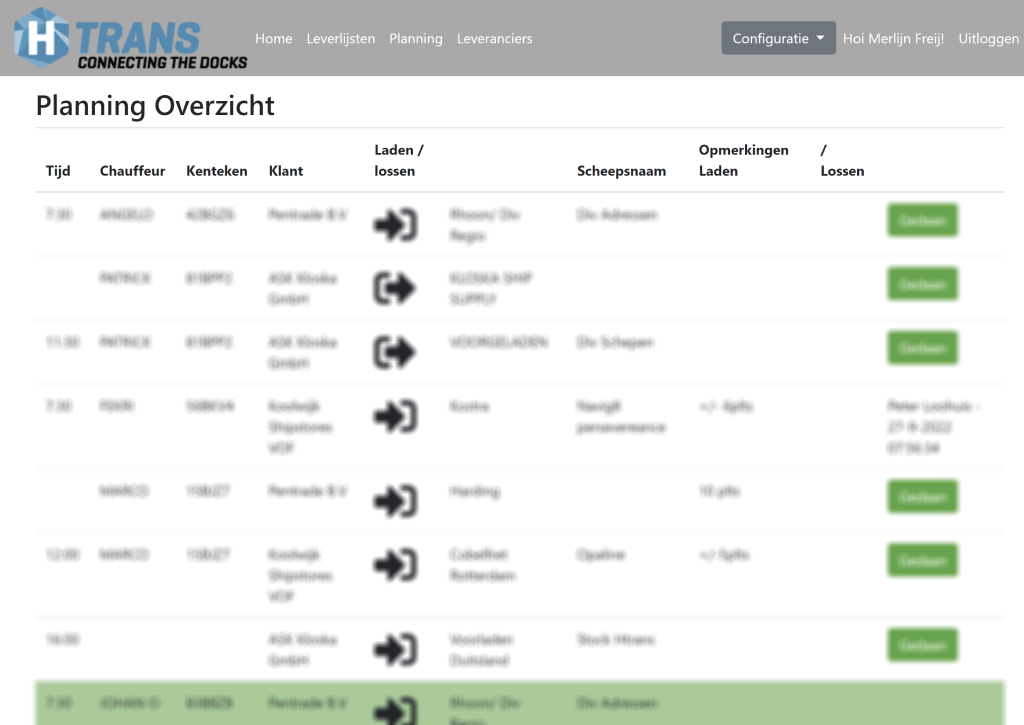
Task: Click the load icon in the green highlighted row
Action: click(x=395, y=710)
